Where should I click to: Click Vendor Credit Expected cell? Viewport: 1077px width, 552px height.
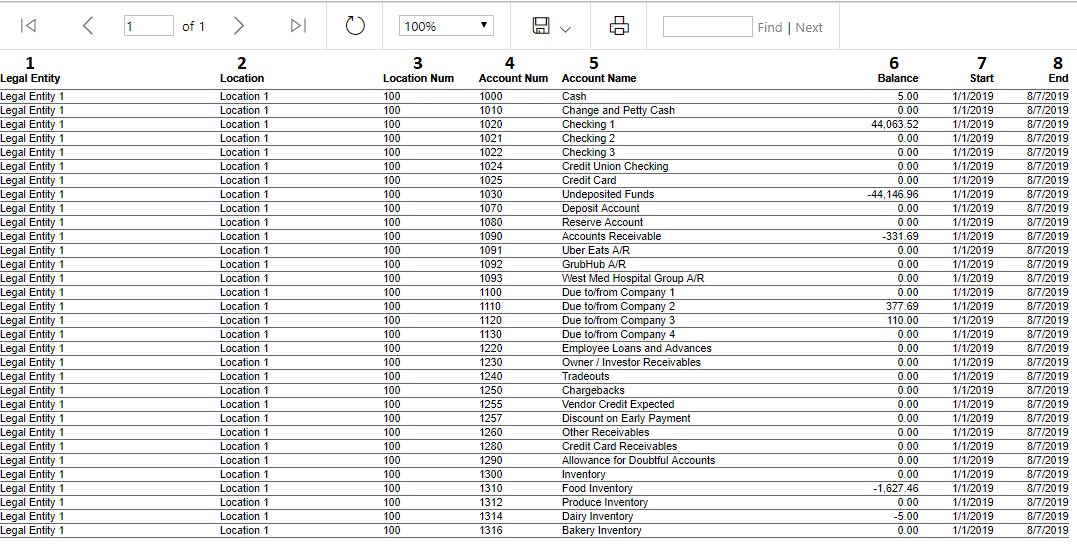618,404
